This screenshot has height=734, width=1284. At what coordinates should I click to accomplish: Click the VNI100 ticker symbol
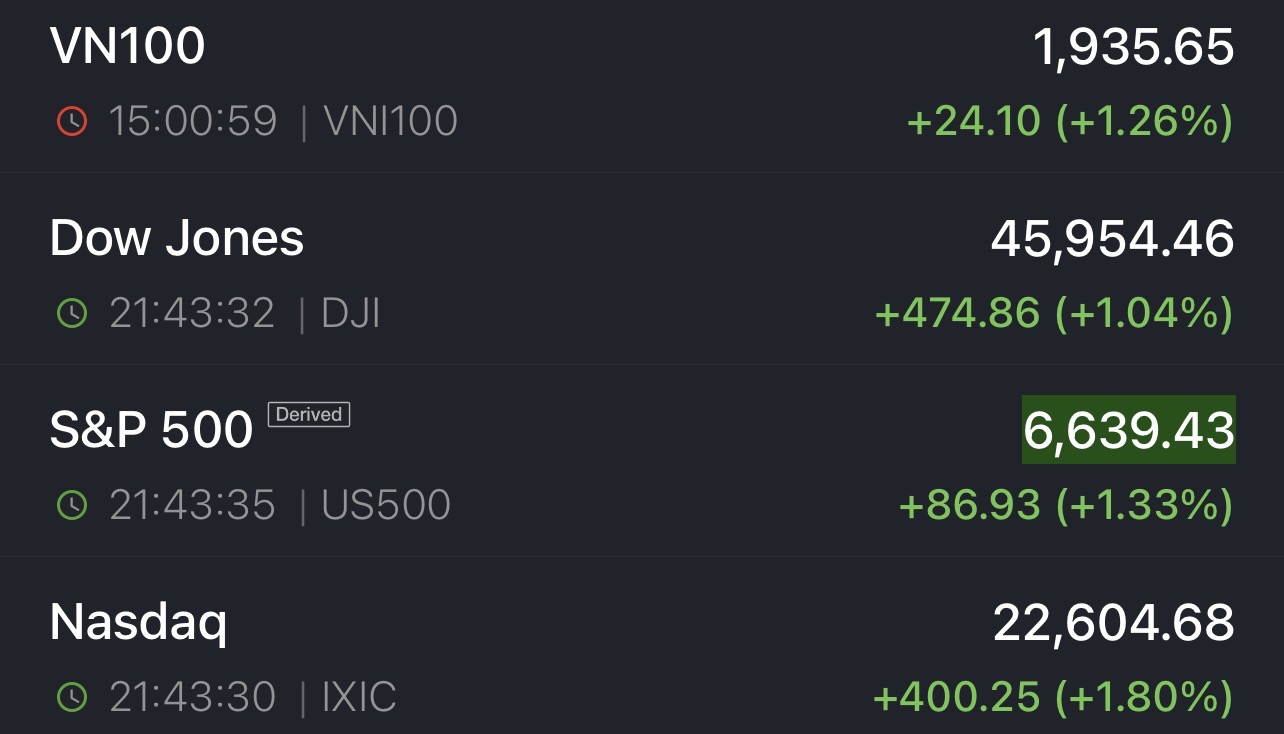[390, 121]
